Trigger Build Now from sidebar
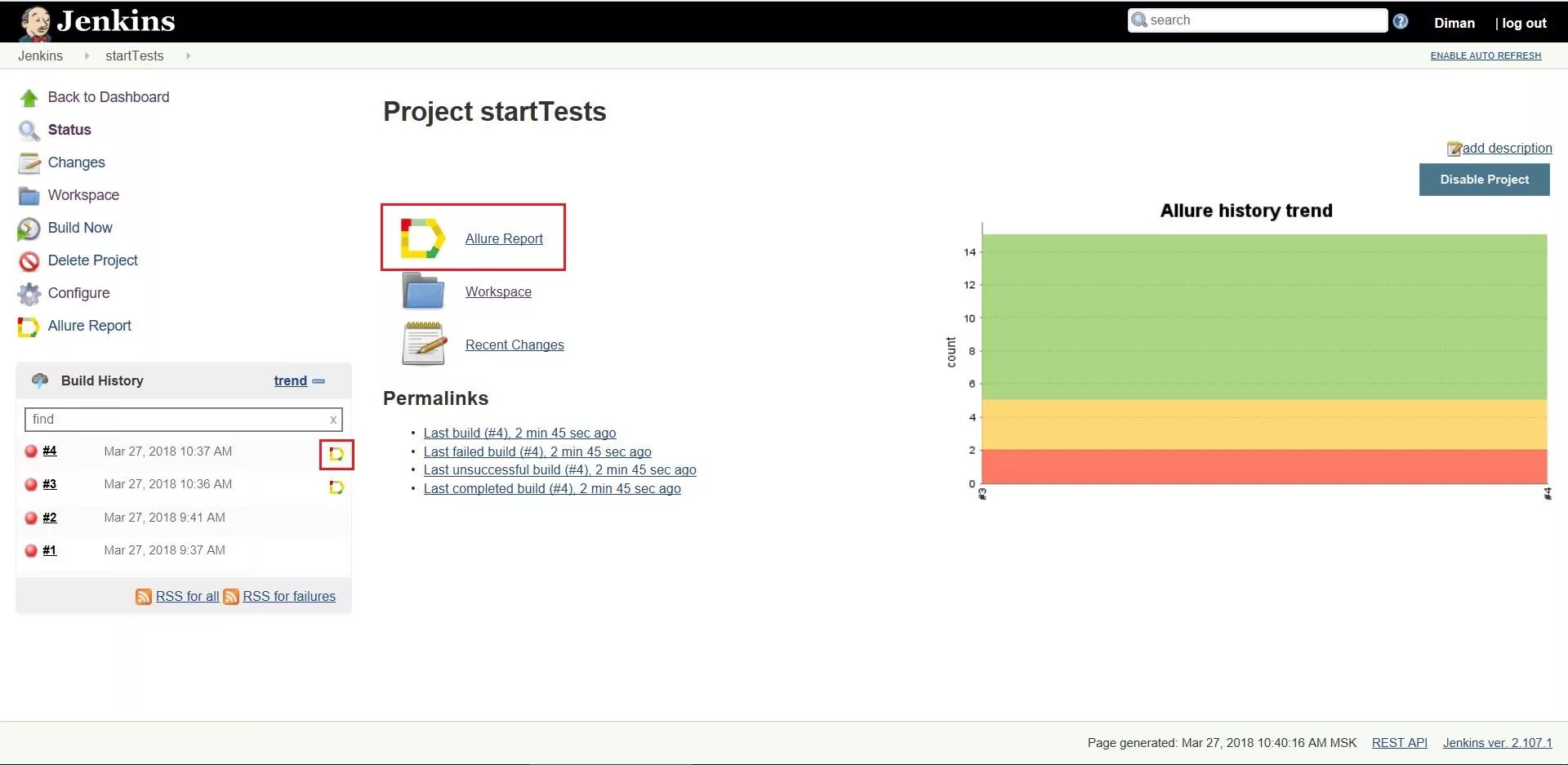The image size is (1568, 765). (80, 228)
